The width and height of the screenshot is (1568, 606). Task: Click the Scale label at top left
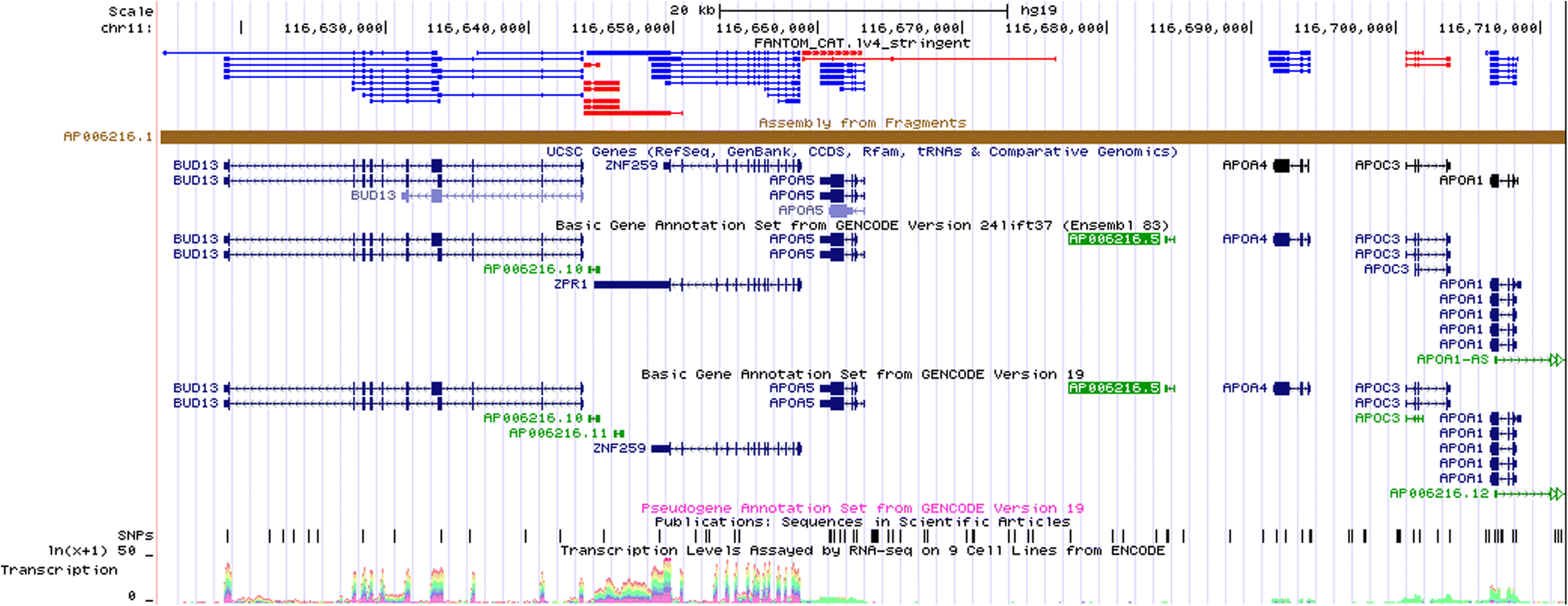131,11
